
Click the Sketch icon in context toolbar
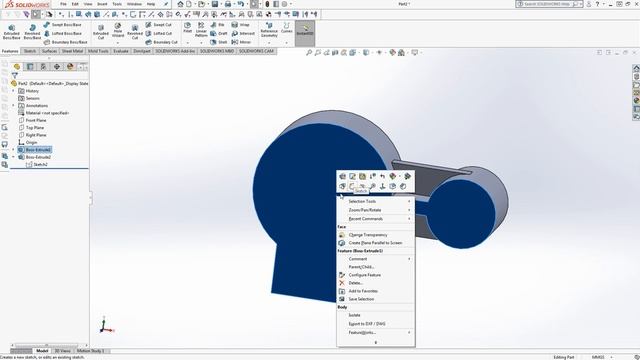(352, 186)
